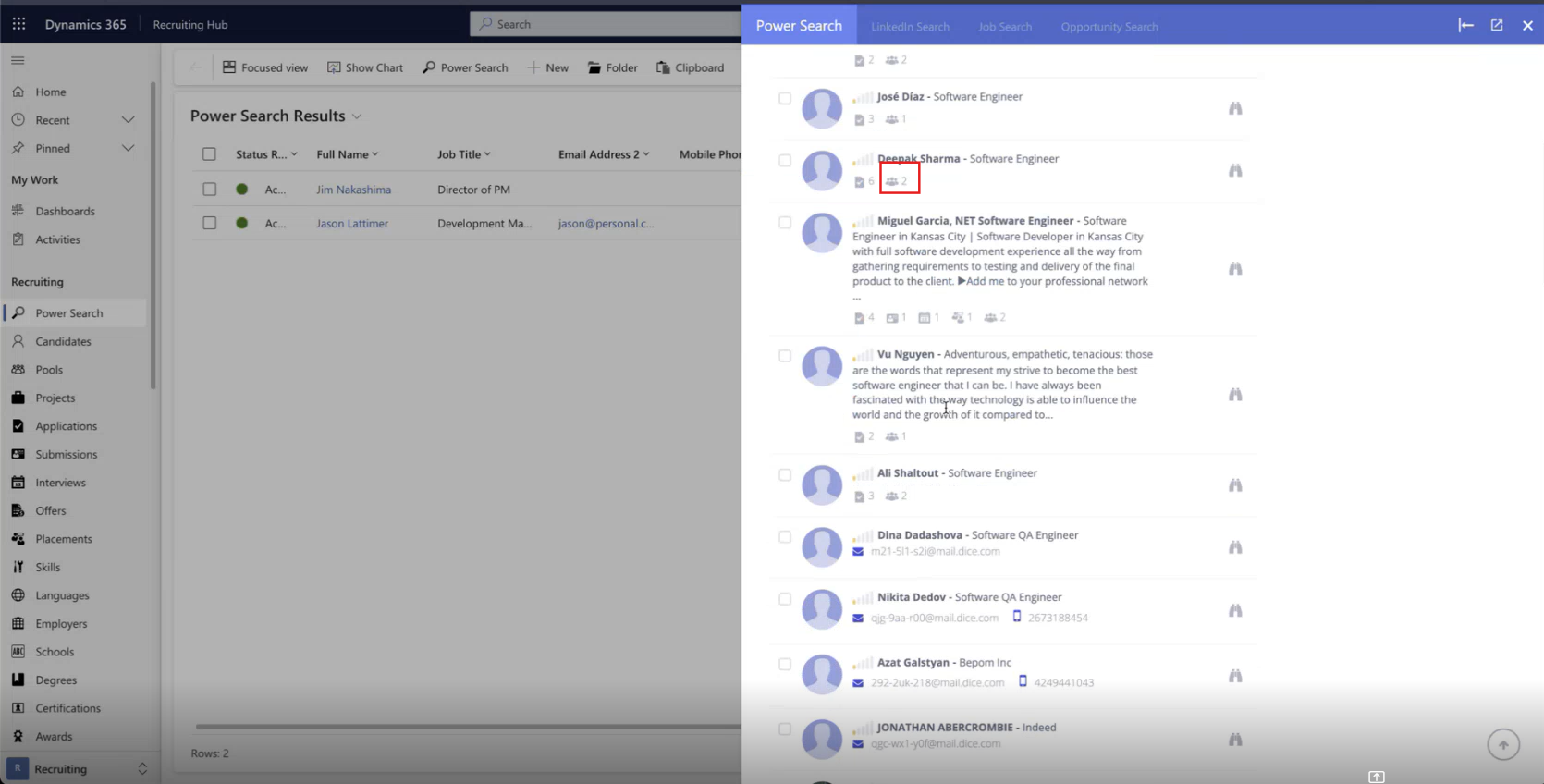The image size is (1544, 784).
Task: Dock the Power Search panel to the left
Action: coord(1465,25)
